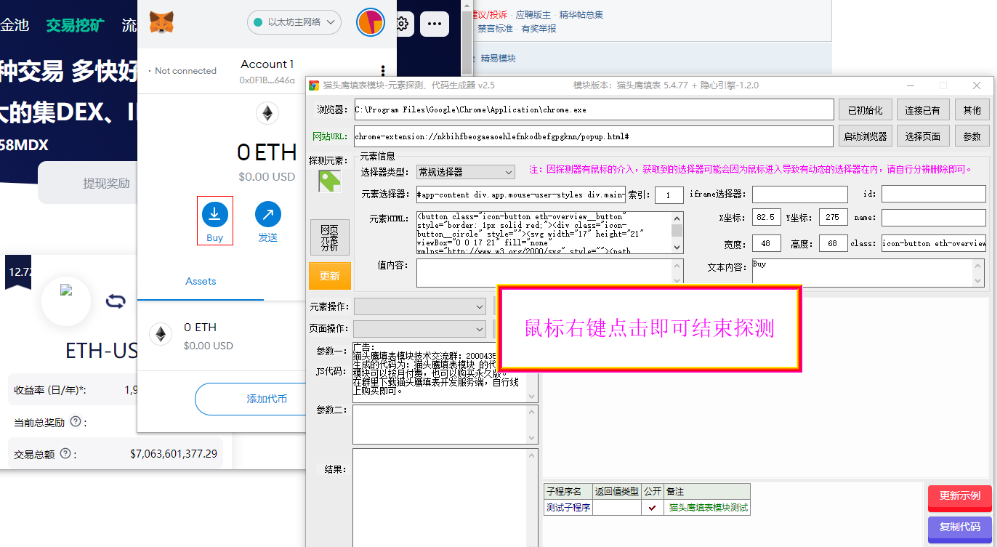Click the ETH asset row icon
The height and width of the screenshot is (547, 997).
point(161,335)
